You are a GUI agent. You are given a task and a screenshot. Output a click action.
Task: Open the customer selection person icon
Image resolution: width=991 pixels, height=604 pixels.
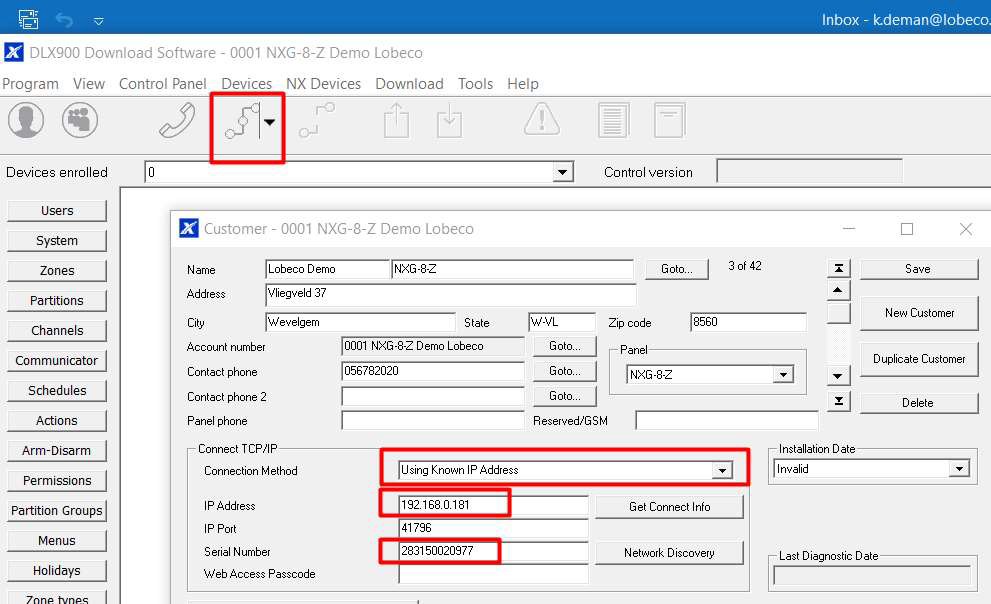[x=26, y=120]
